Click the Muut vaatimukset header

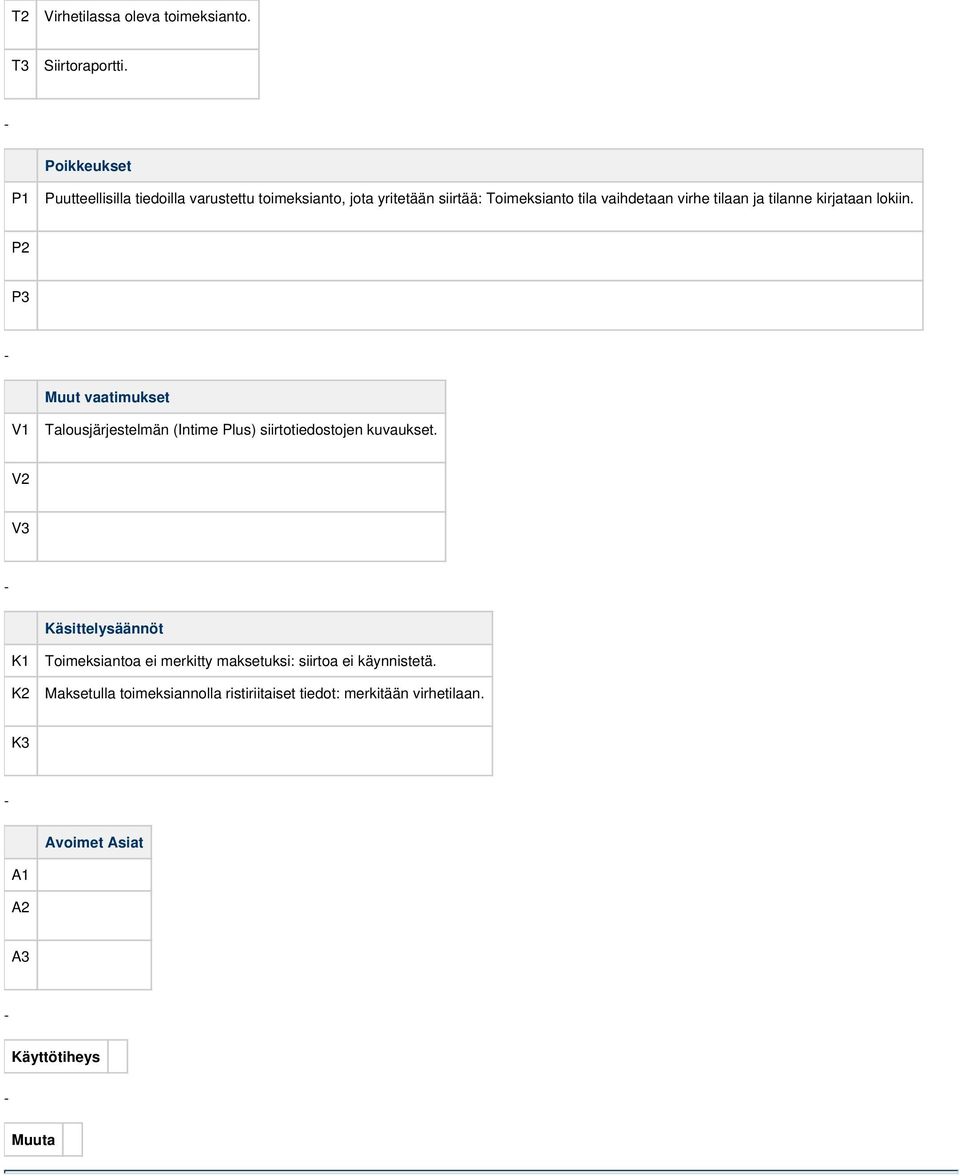(x=107, y=398)
